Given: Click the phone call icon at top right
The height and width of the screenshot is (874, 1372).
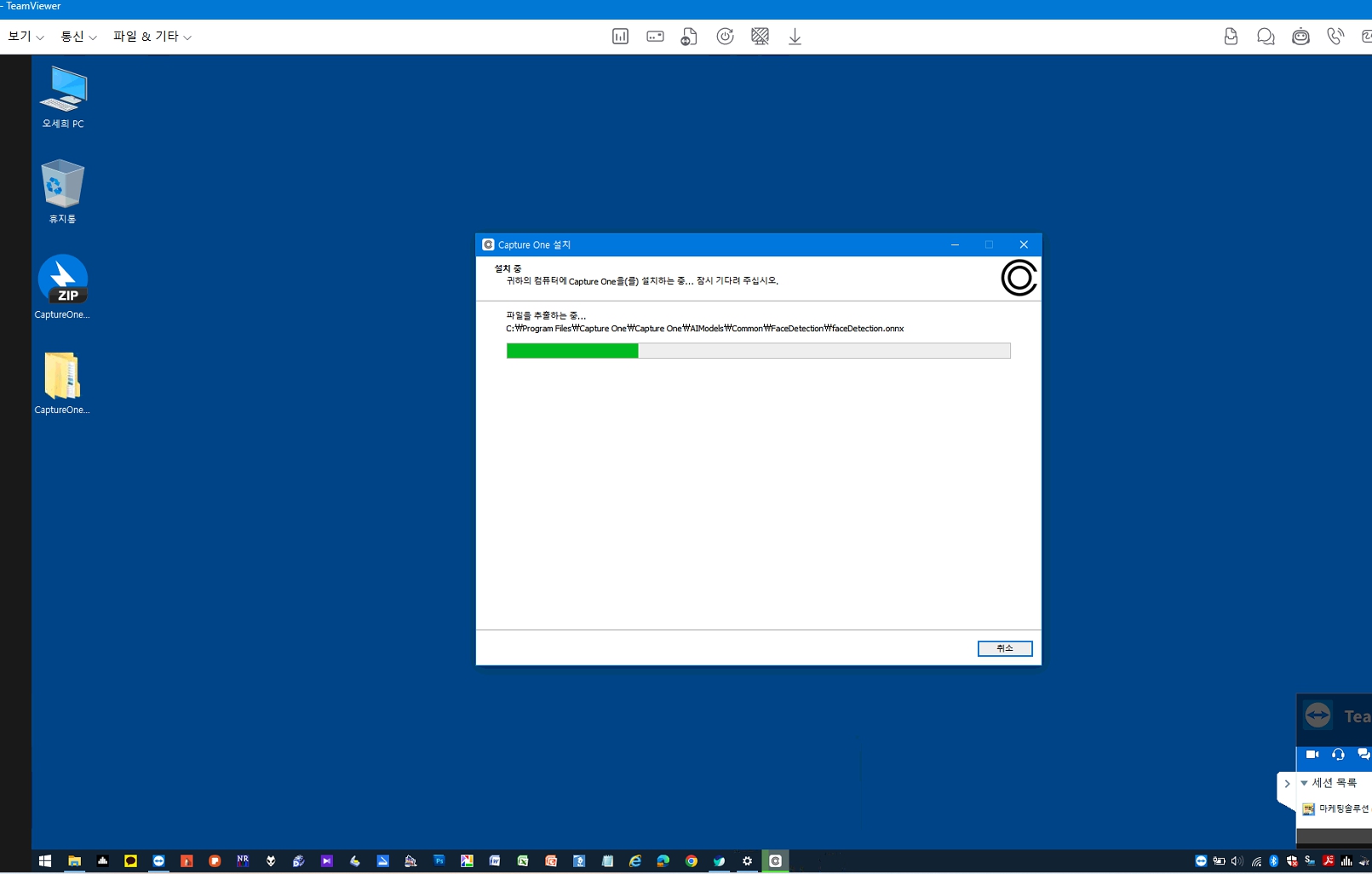Looking at the screenshot, I should tap(1335, 37).
